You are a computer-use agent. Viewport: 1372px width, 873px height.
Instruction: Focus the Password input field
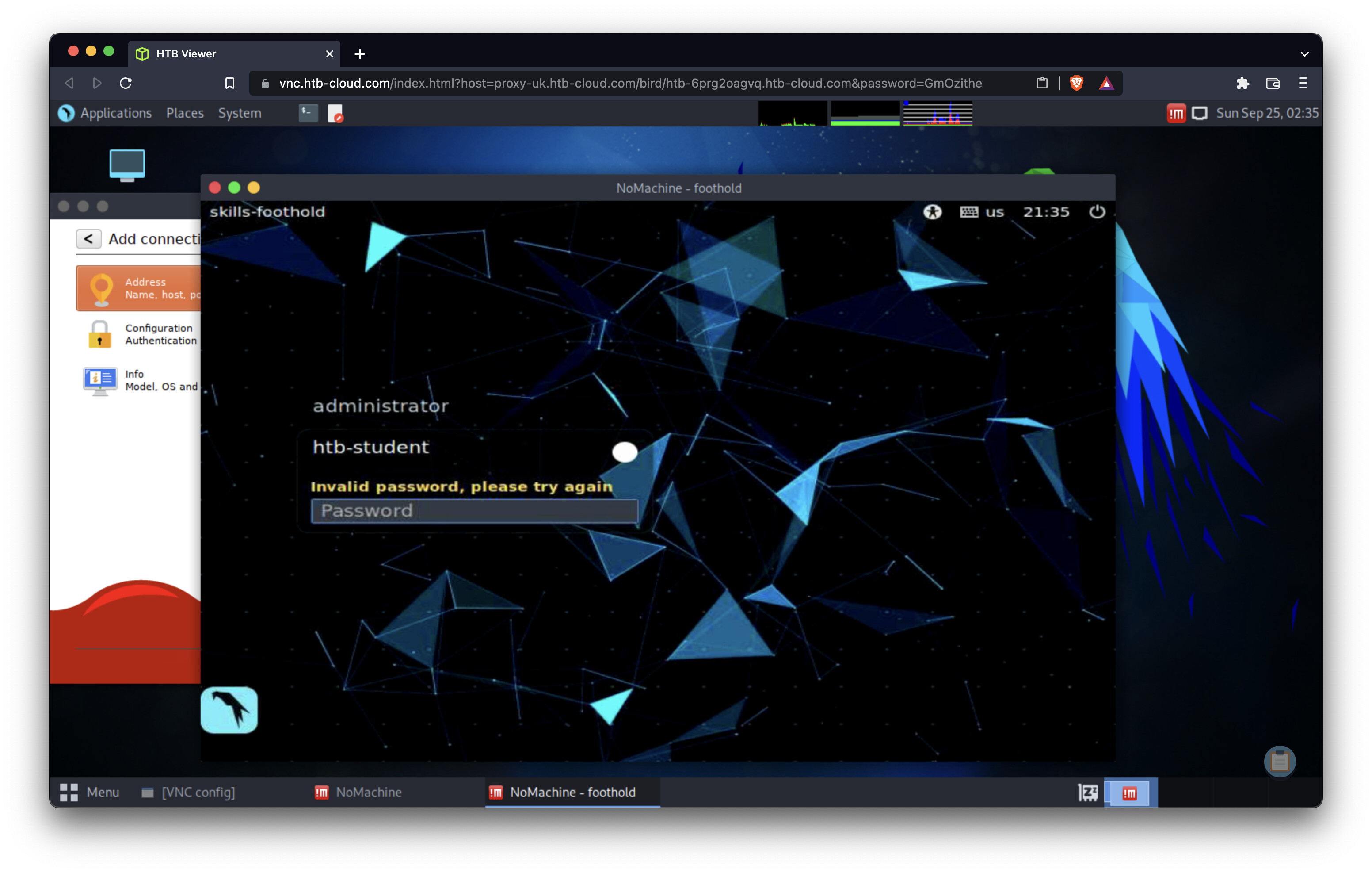[475, 511]
